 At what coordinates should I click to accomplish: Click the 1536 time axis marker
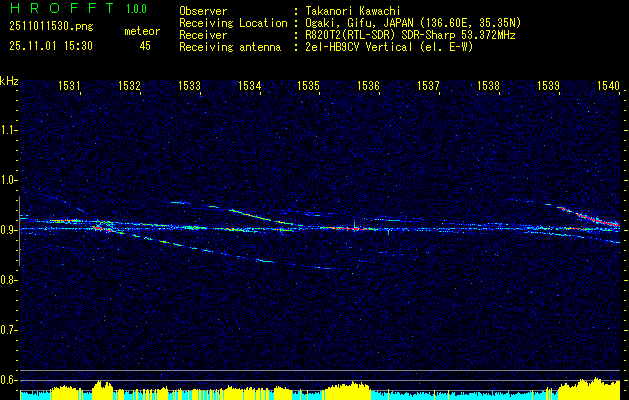coord(368,85)
